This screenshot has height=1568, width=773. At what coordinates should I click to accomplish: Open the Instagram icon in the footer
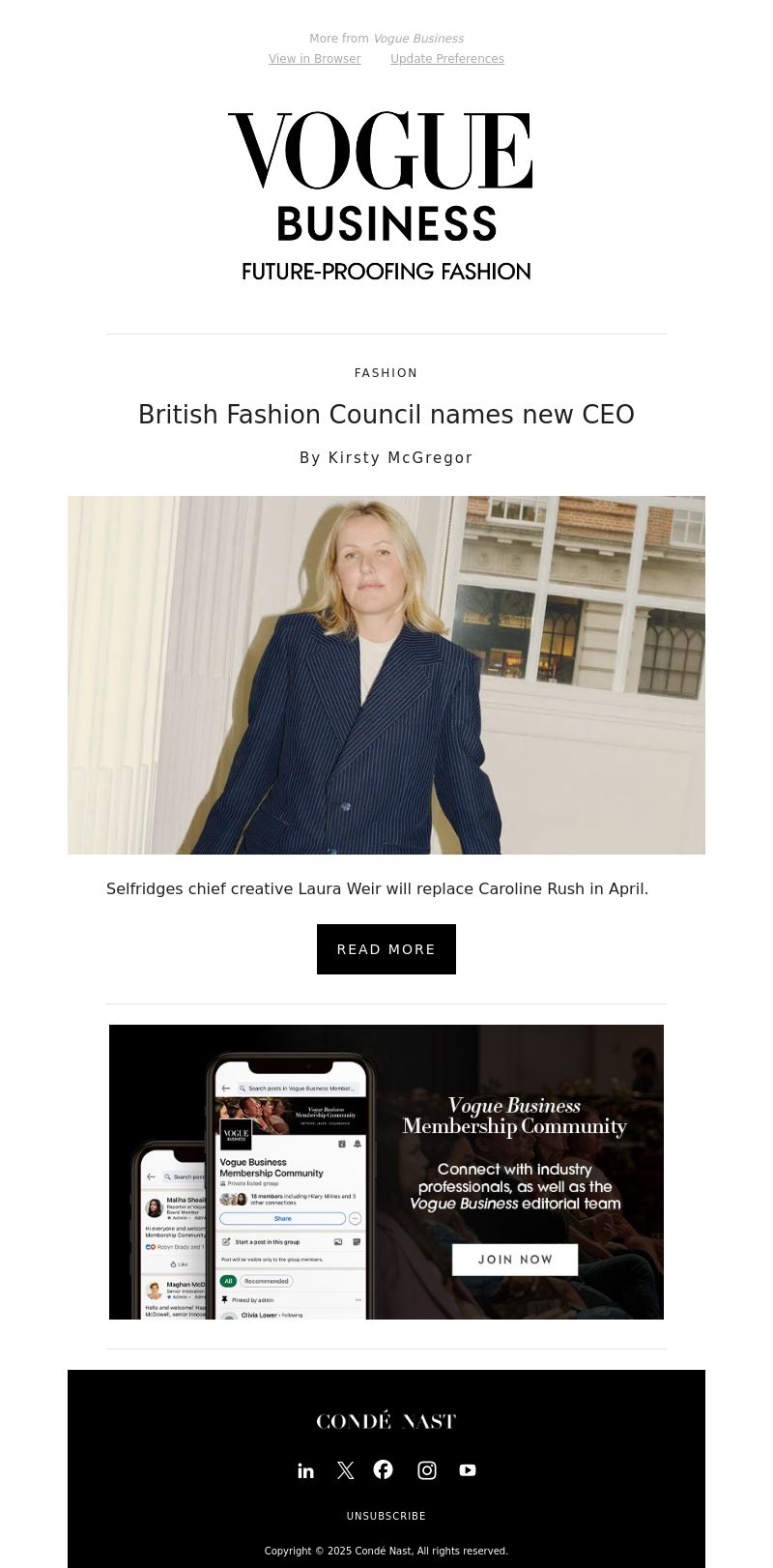coord(427,1470)
